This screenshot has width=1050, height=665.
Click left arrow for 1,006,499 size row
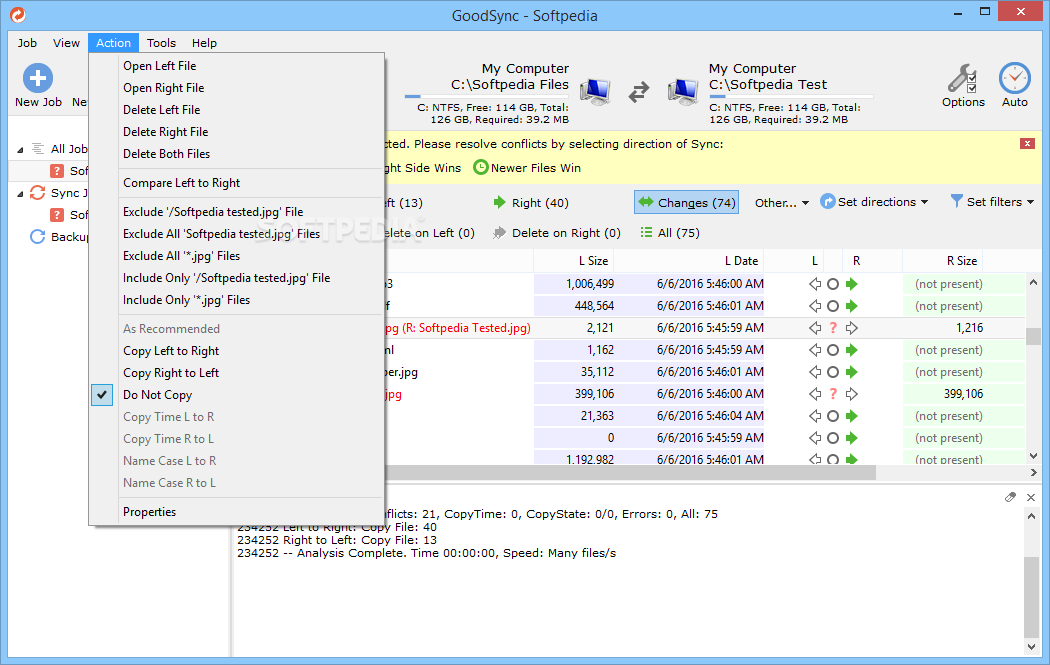[814, 284]
